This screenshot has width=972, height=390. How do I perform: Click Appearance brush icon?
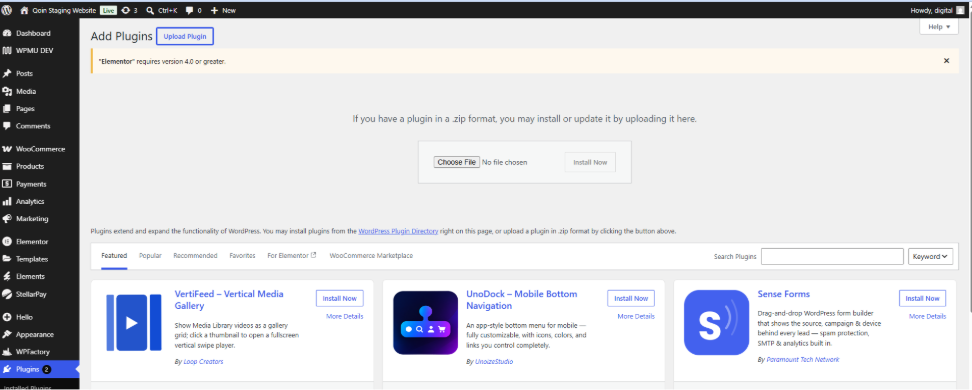click(7, 334)
